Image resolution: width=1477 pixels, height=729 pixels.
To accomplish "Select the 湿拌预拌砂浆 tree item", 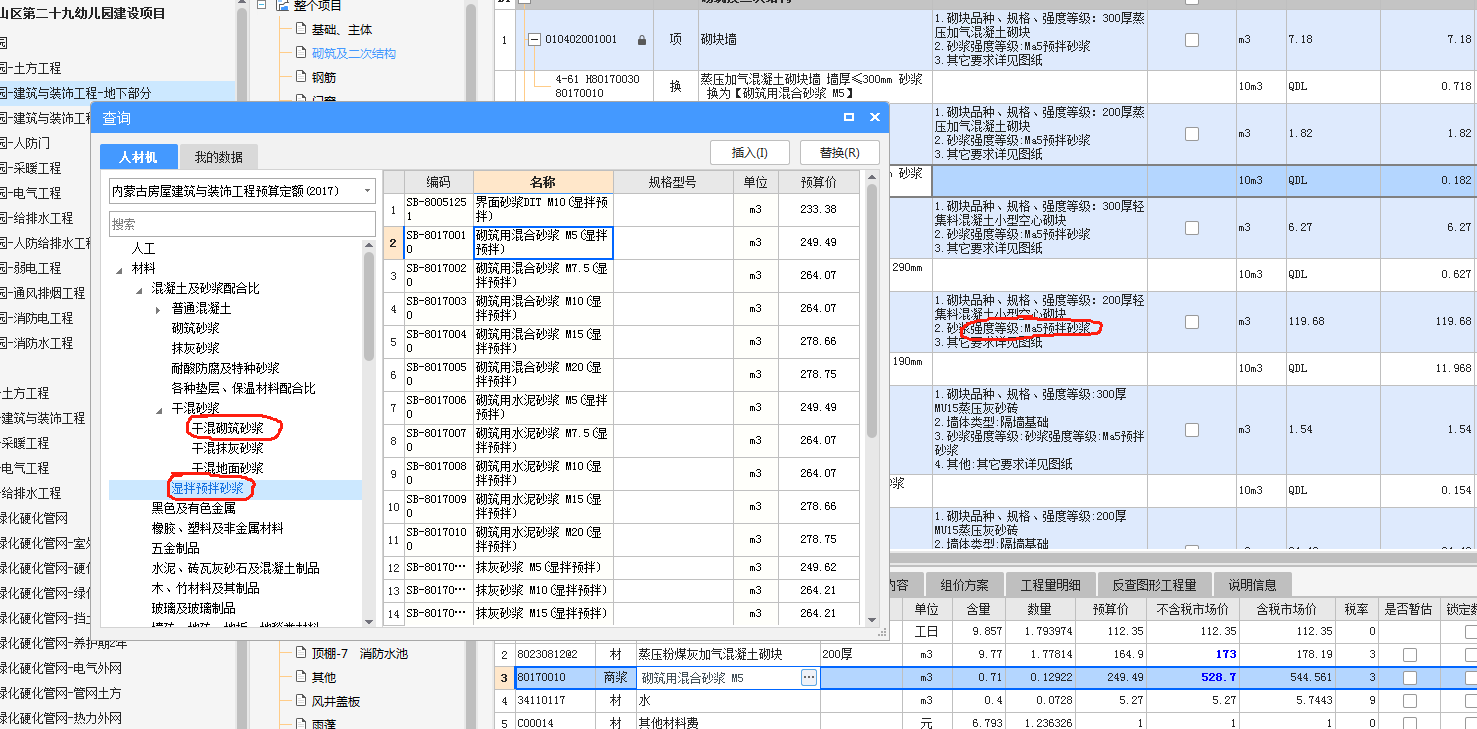I will [x=208, y=488].
